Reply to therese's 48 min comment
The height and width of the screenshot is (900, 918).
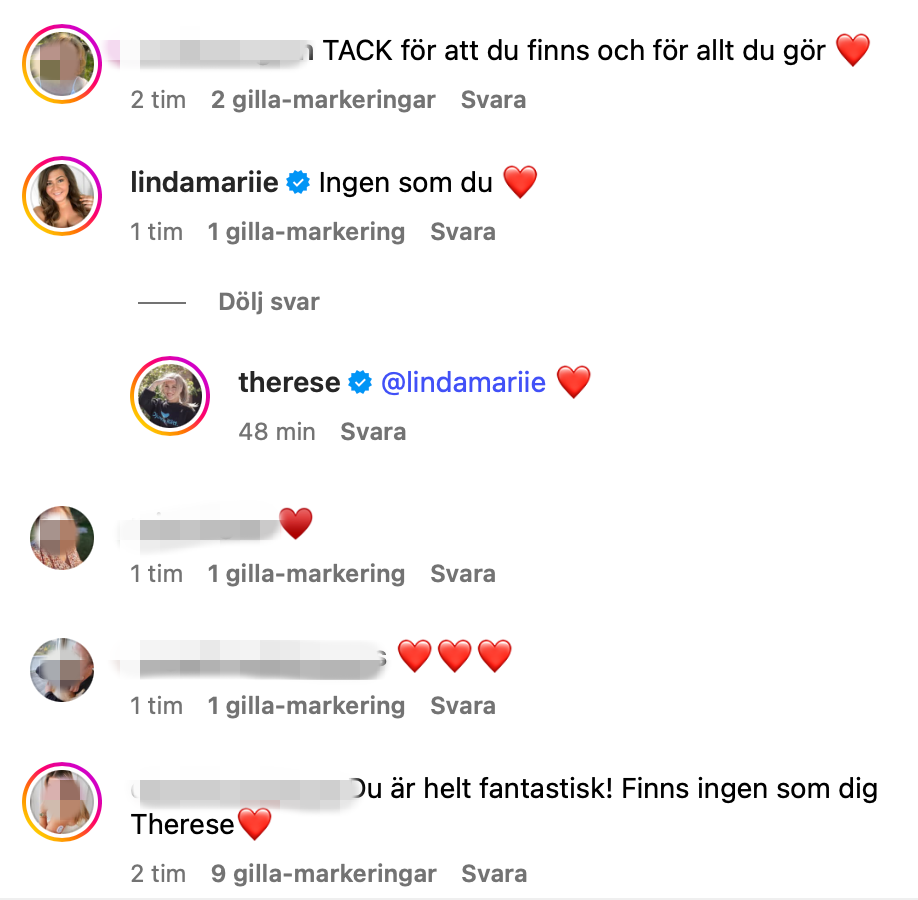373,432
